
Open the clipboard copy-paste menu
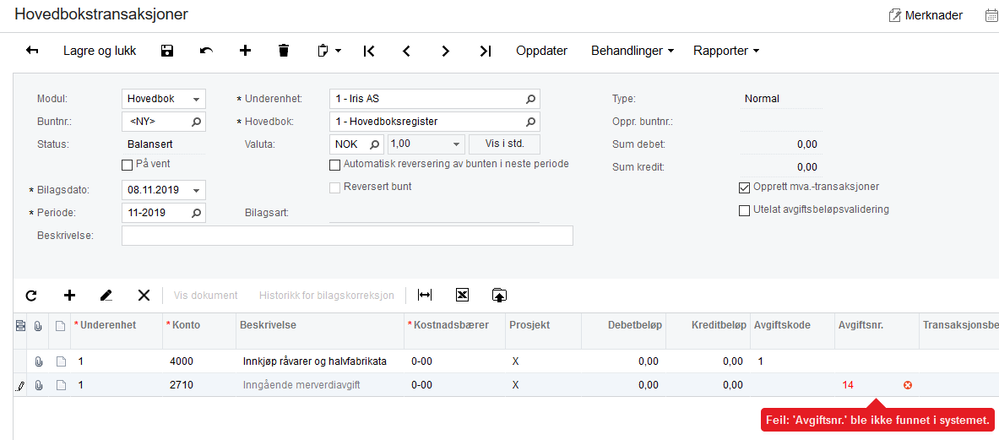[329, 51]
